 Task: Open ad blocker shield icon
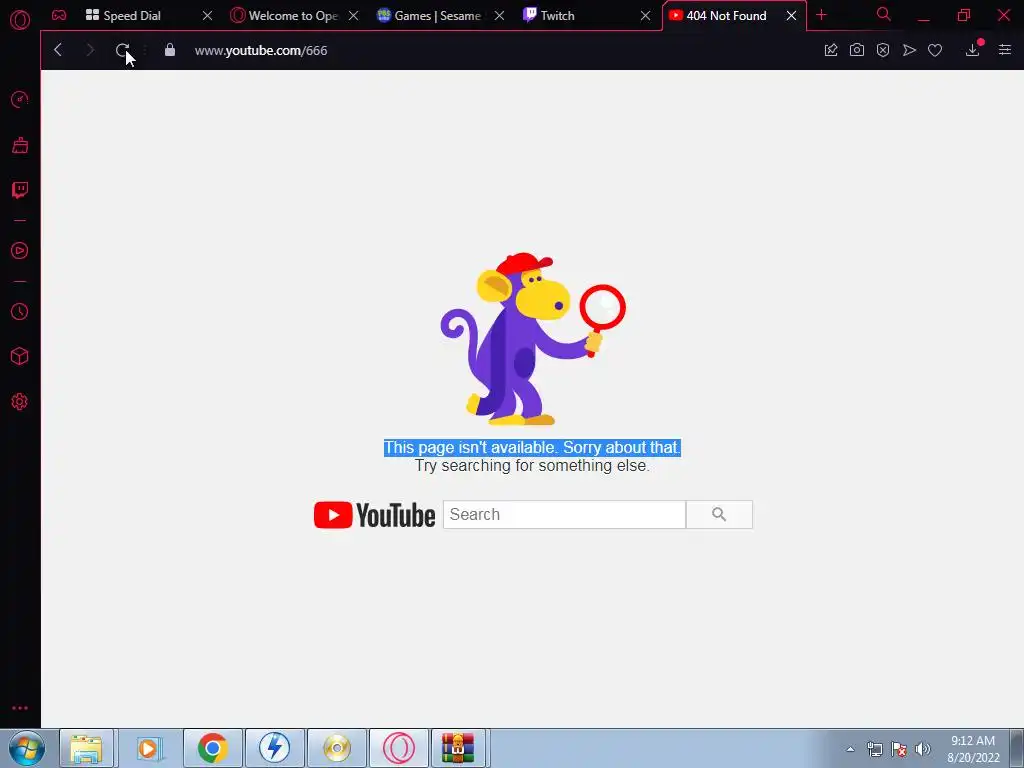point(883,50)
